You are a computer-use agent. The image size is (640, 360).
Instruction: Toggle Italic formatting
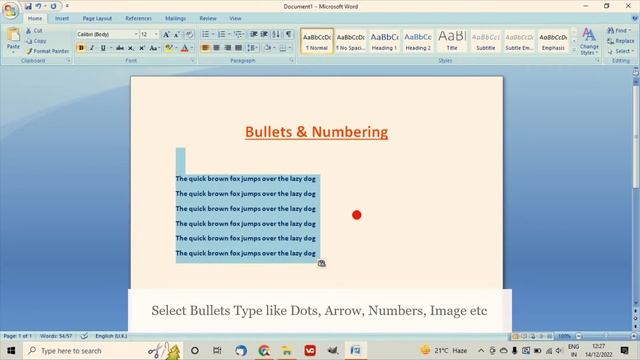[92, 48]
